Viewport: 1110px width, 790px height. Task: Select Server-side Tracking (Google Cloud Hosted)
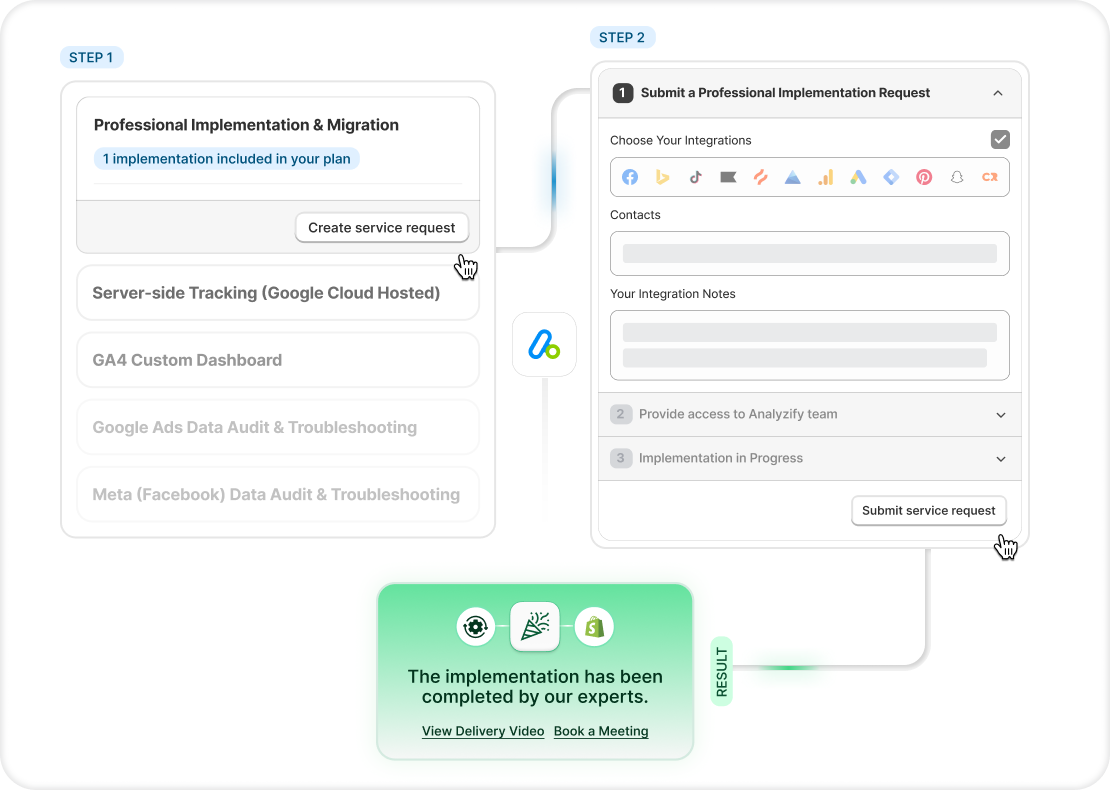click(x=278, y=293)
